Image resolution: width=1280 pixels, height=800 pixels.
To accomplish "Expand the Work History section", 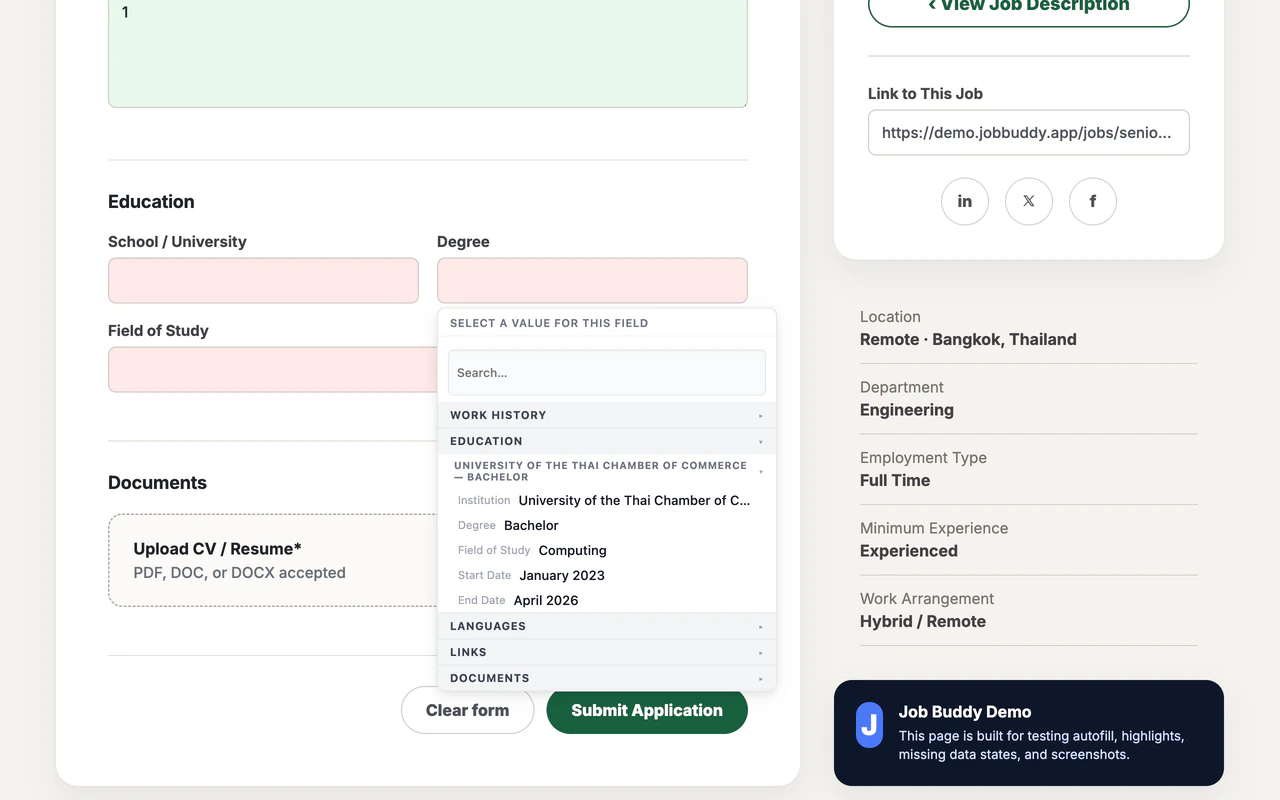I will [x=607, y=415].
